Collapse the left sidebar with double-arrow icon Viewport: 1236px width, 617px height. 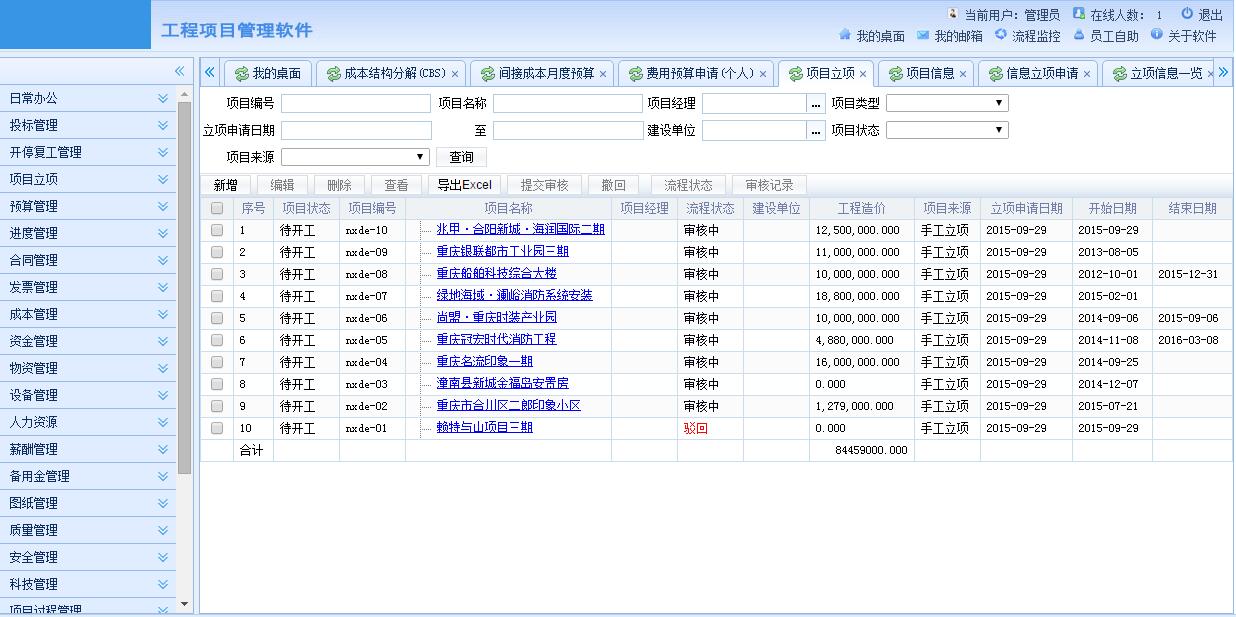pyautogui.click(x=179, y=71)
